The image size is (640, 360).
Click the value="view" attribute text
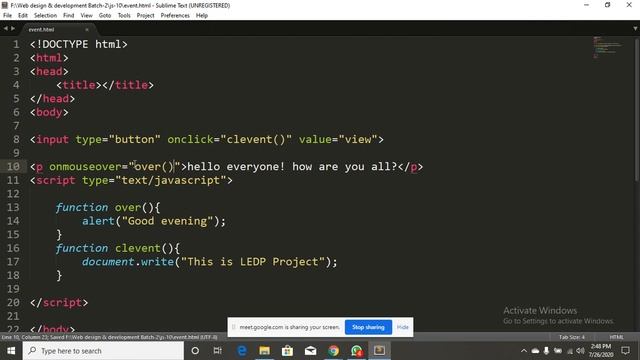pos(338,140)
